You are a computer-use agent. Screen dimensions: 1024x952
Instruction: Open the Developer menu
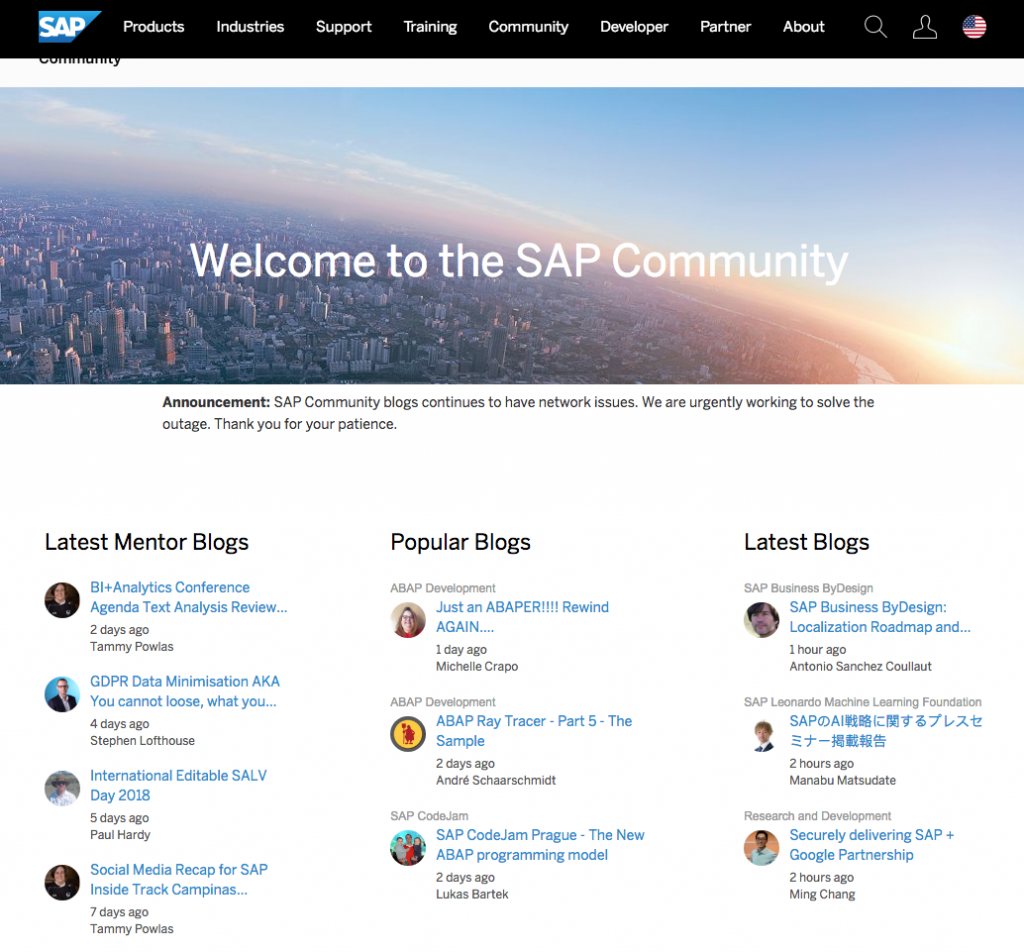[634, 27]
